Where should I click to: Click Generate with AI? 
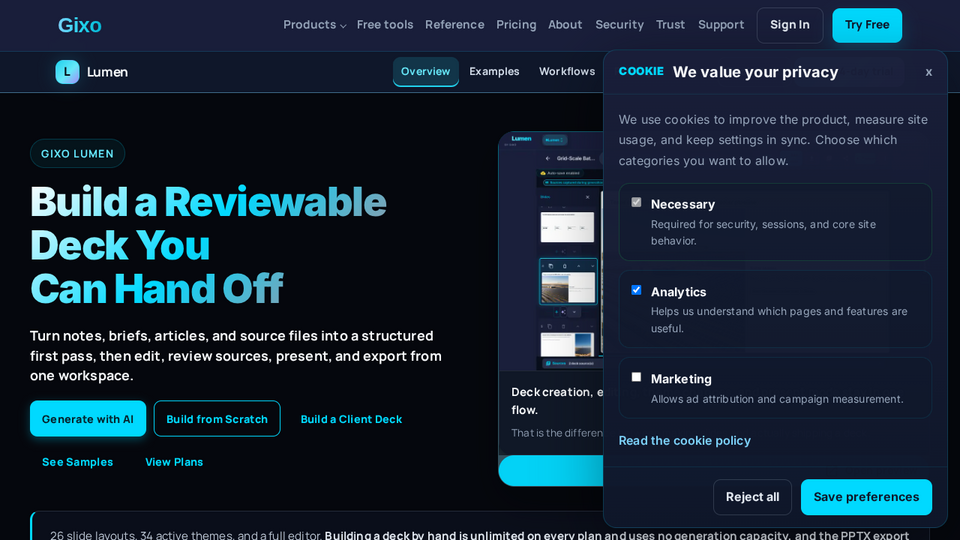(x=88, y=419)
